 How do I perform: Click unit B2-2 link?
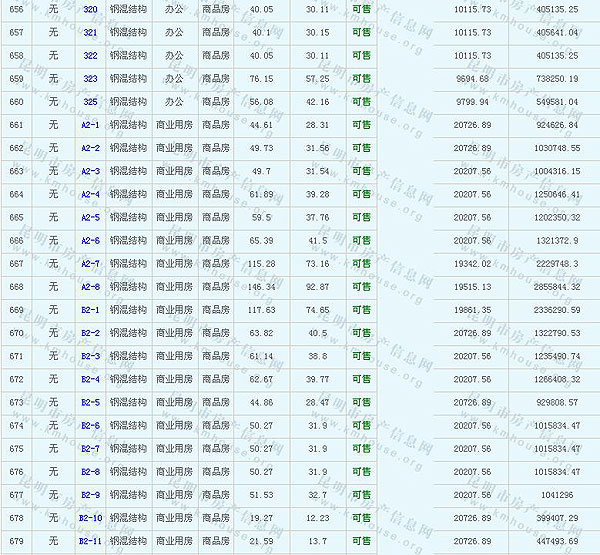click(90, 333)
